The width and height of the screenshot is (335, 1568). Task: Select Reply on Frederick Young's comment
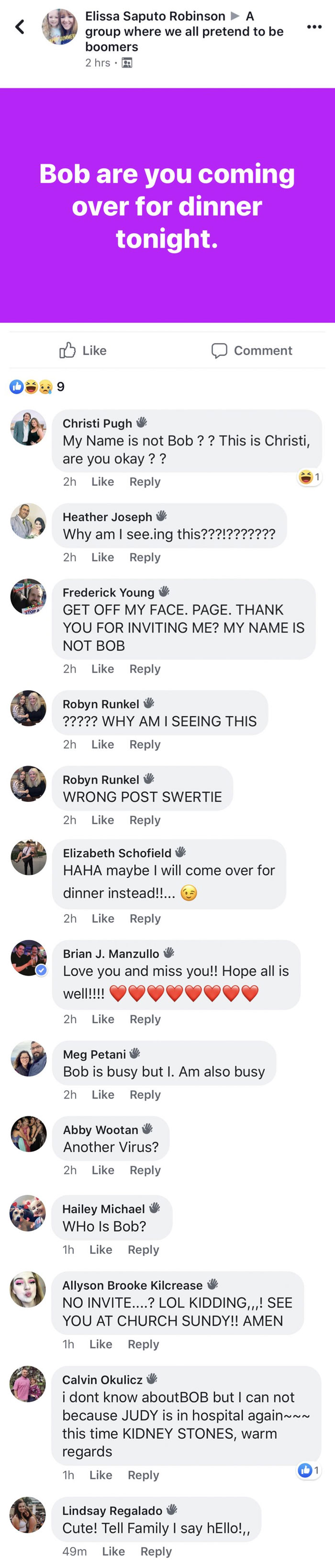[145, 669]
